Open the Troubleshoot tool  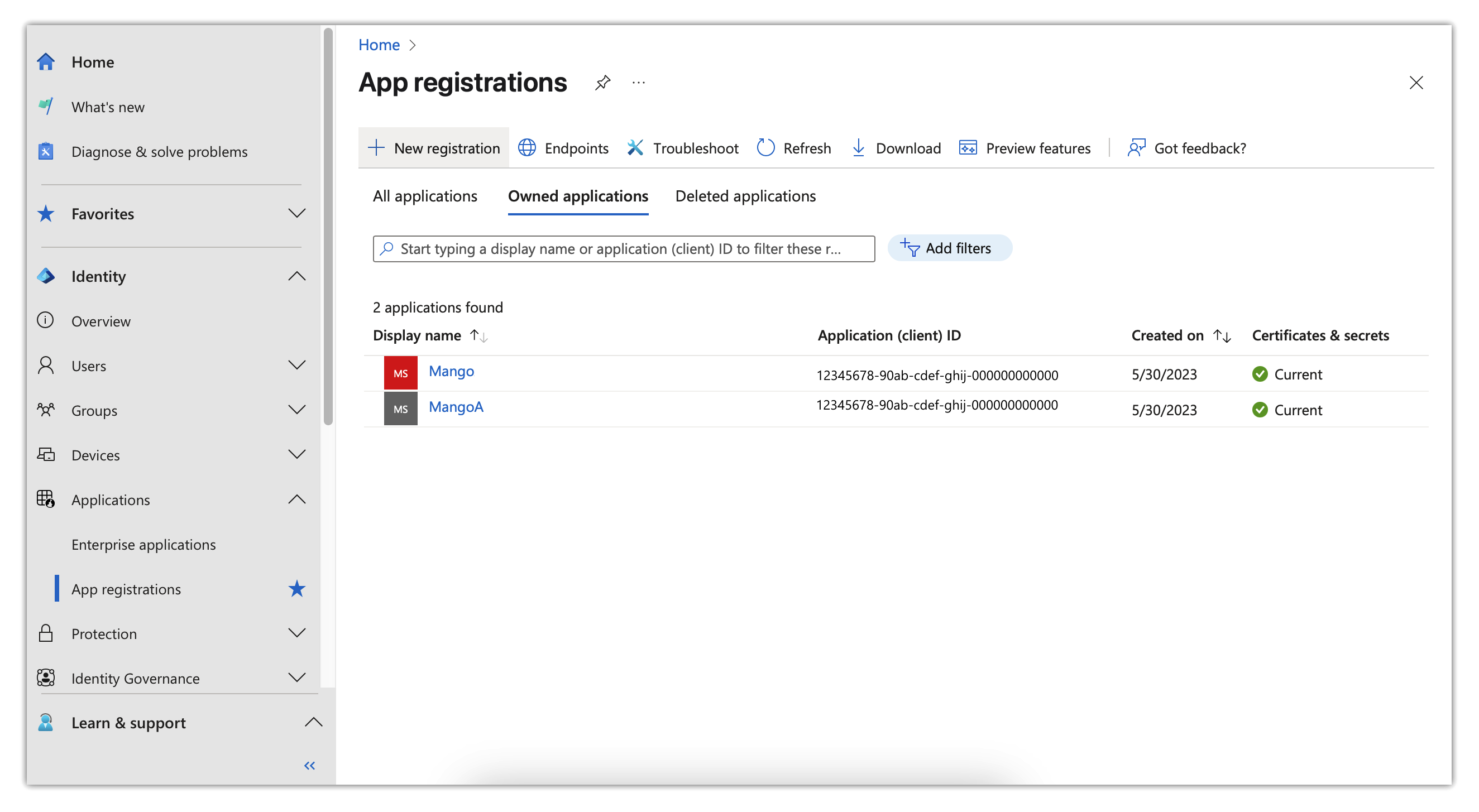tap(683, 148)
